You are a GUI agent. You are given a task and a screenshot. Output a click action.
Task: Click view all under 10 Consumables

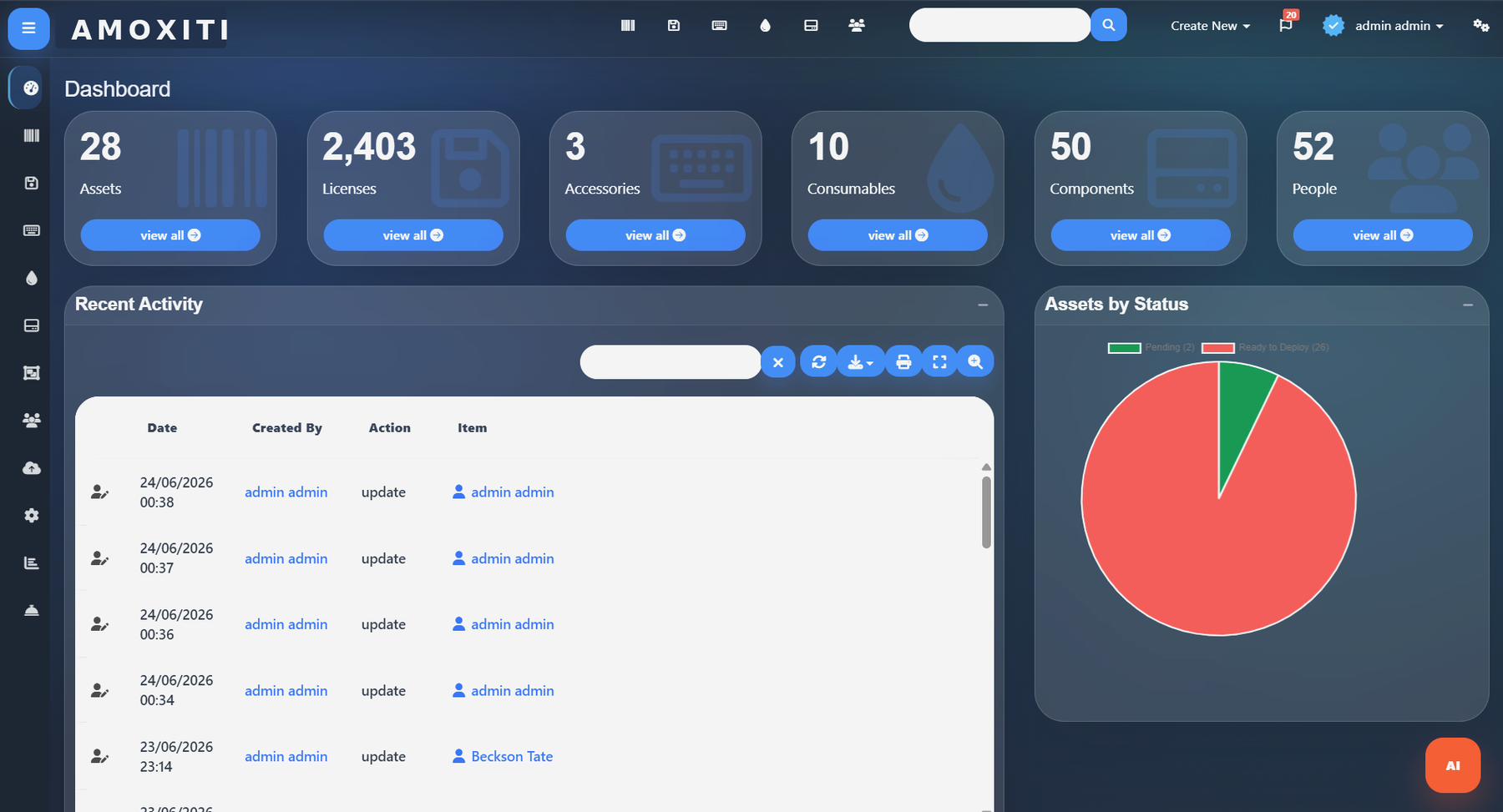898,235
